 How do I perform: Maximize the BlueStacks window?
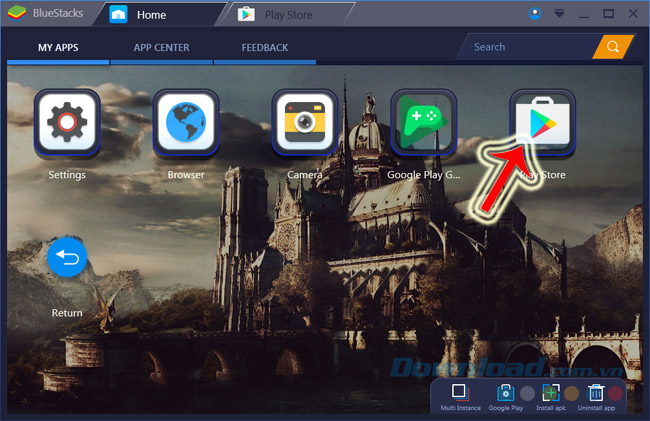coord(609,14)
